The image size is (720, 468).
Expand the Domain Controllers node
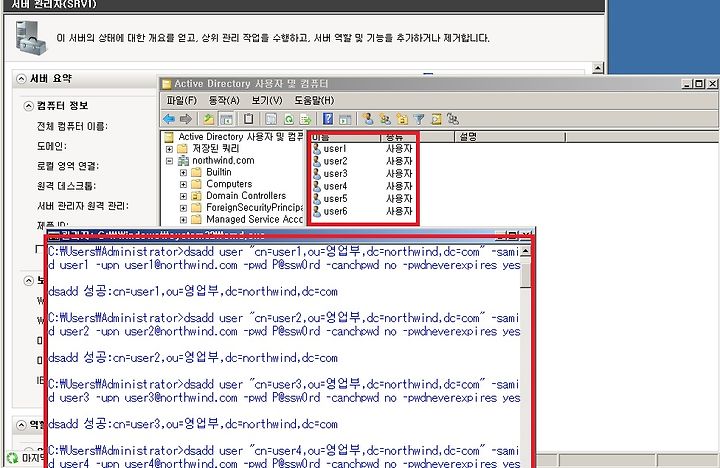(x=183, y=196)
